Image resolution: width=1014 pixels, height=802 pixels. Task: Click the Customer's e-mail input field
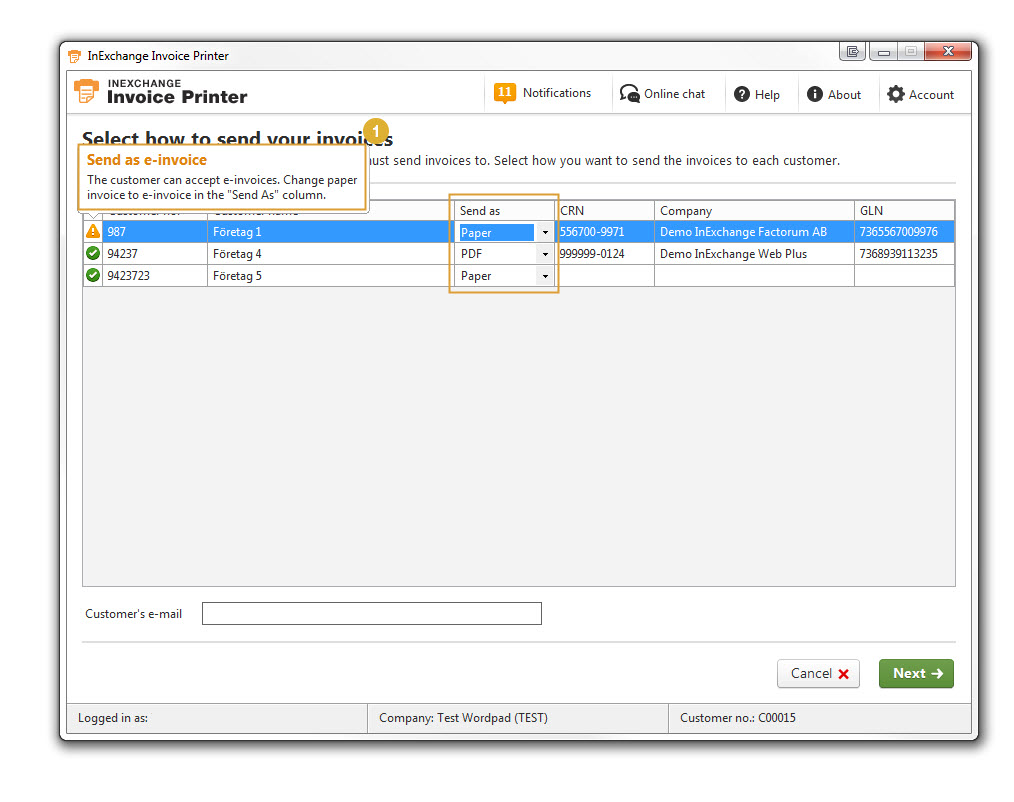click(372, 613)
